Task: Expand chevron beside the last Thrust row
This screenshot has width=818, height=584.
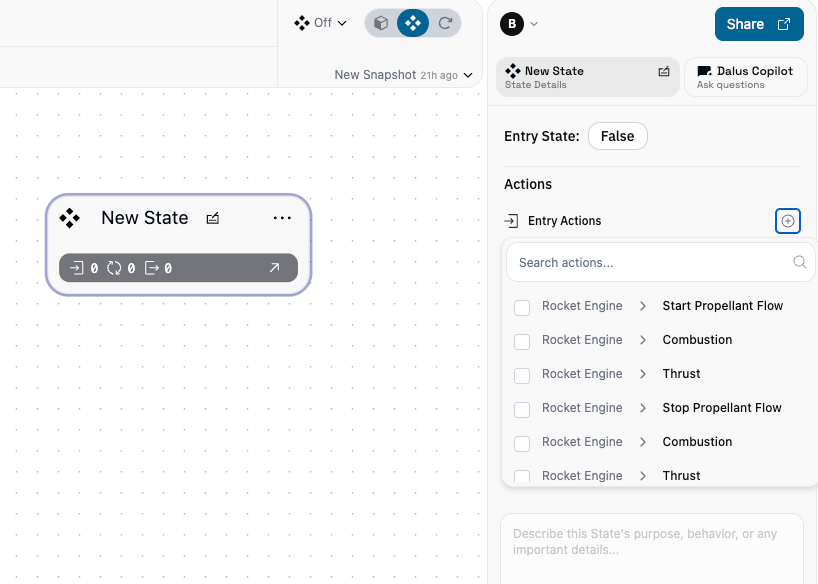Action: coord(643,475)
